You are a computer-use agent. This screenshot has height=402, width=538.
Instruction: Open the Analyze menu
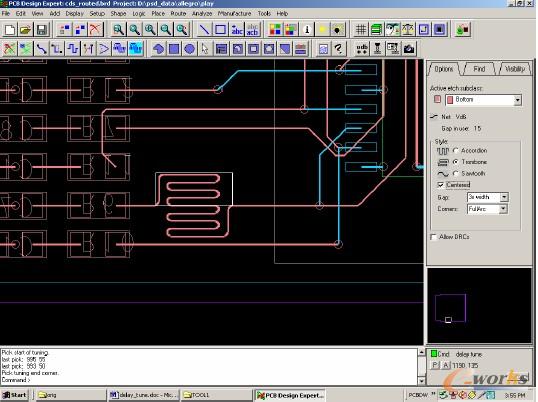click(202, 14)
